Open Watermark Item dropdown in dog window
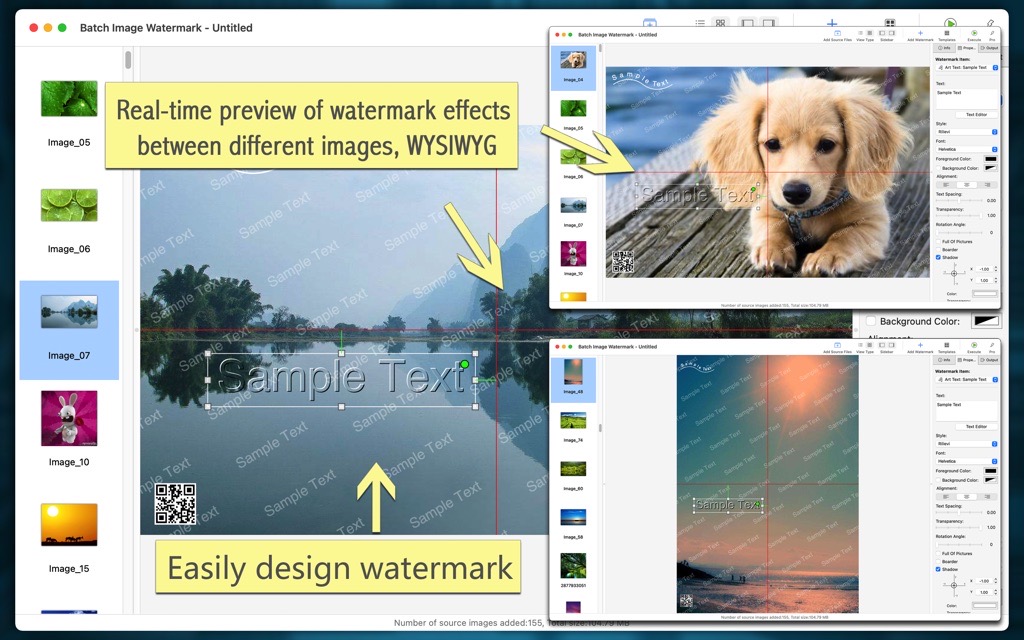The height and width of the screenshot is (640, 1024). coord(967,67)
